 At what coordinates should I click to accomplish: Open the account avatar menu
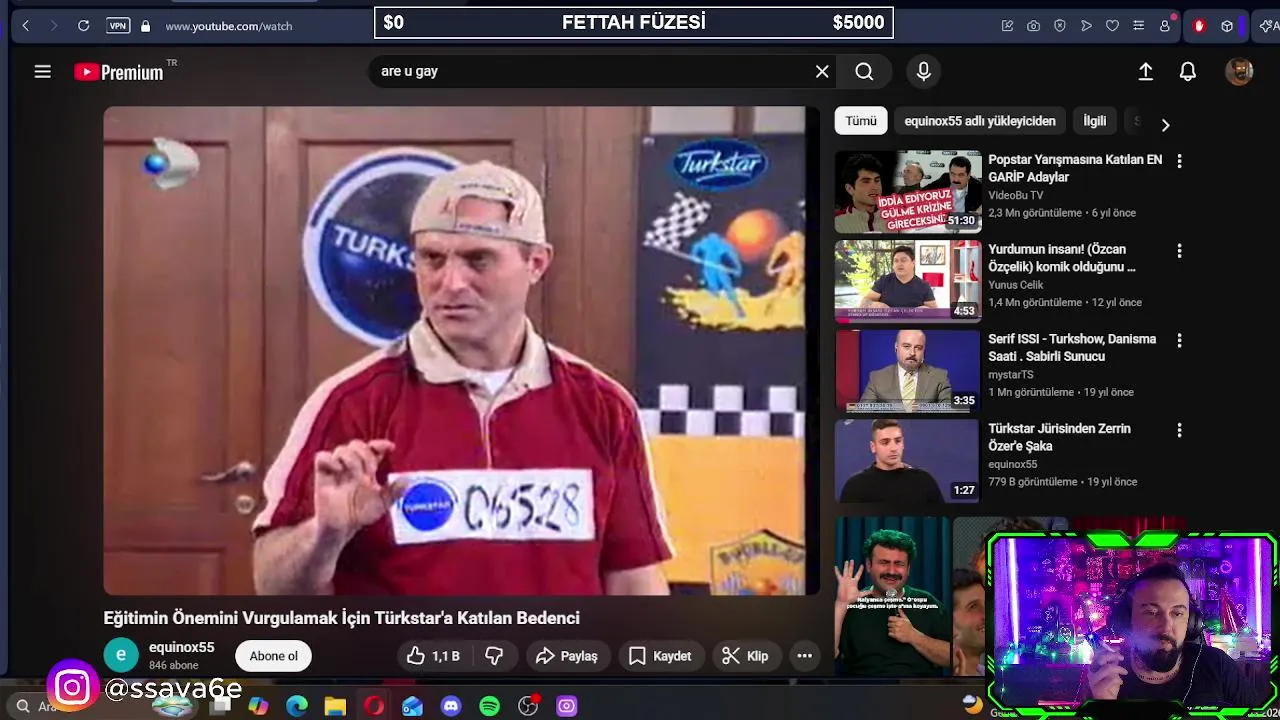(x=1239, y=72)
